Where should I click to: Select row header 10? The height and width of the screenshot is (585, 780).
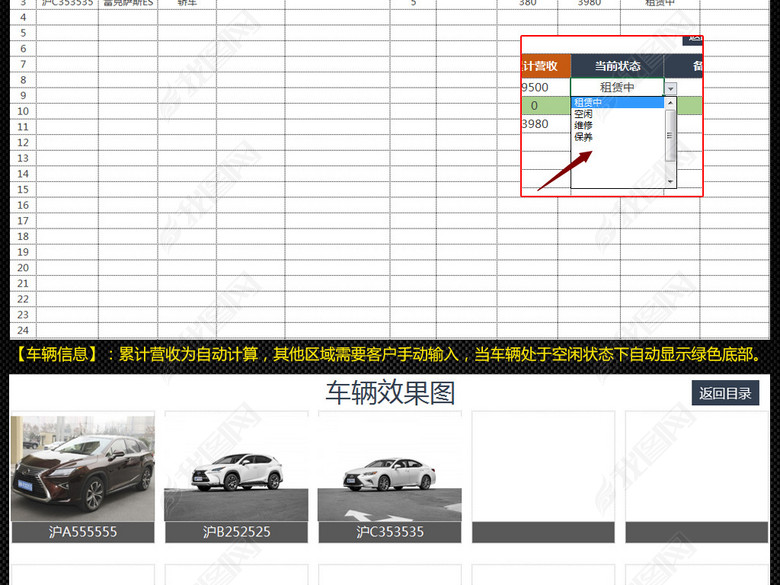(x=23, y=111)
